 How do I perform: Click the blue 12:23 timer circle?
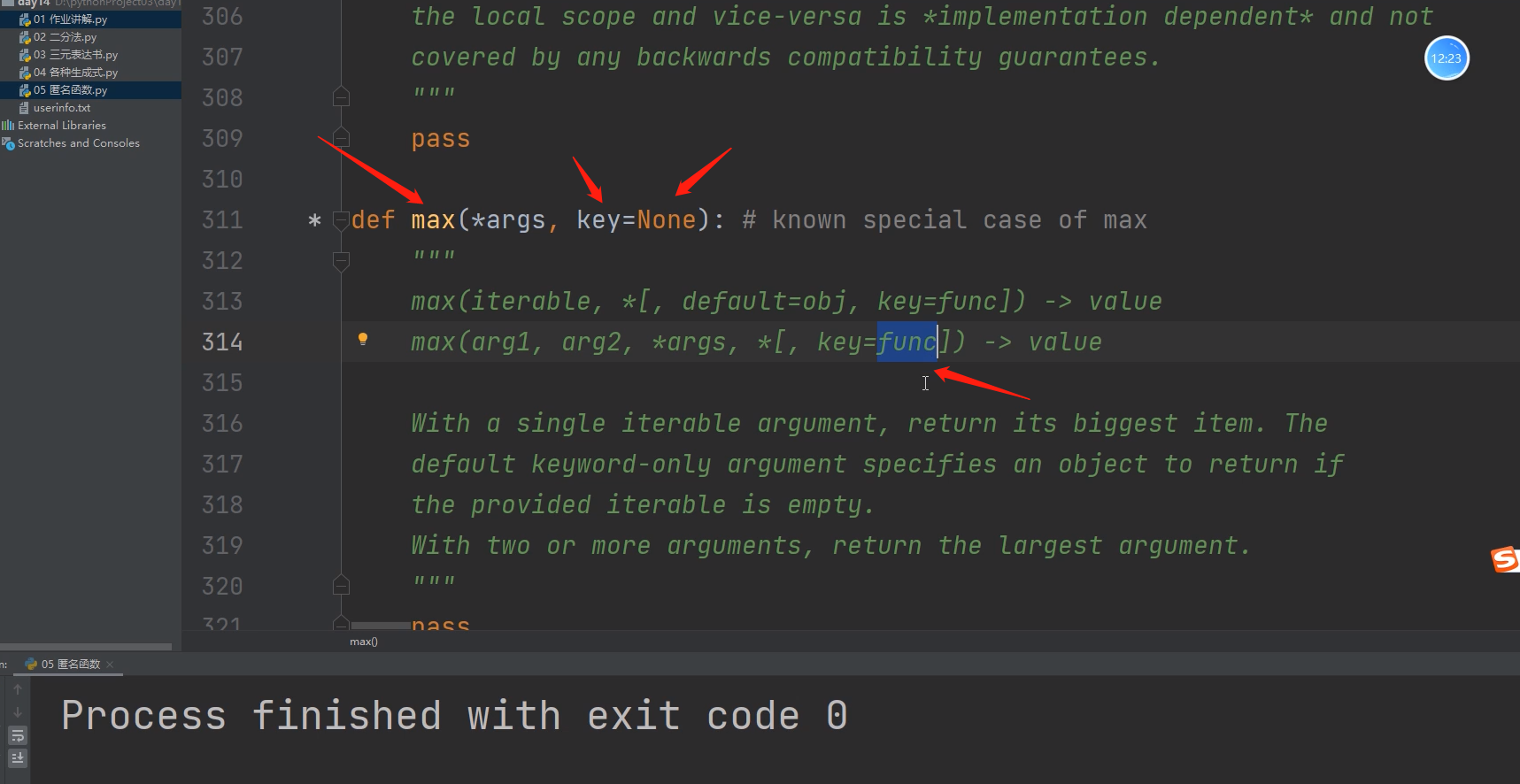(x=1446, y=58)
